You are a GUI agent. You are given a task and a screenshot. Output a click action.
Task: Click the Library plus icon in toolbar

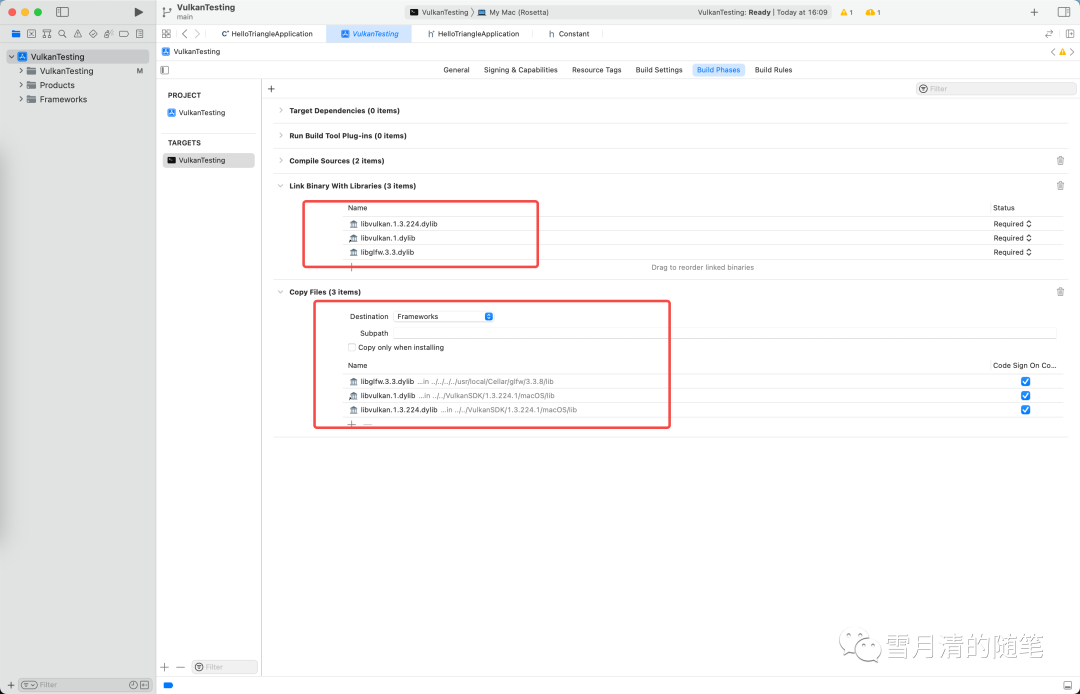click(x=1034, y=12)
